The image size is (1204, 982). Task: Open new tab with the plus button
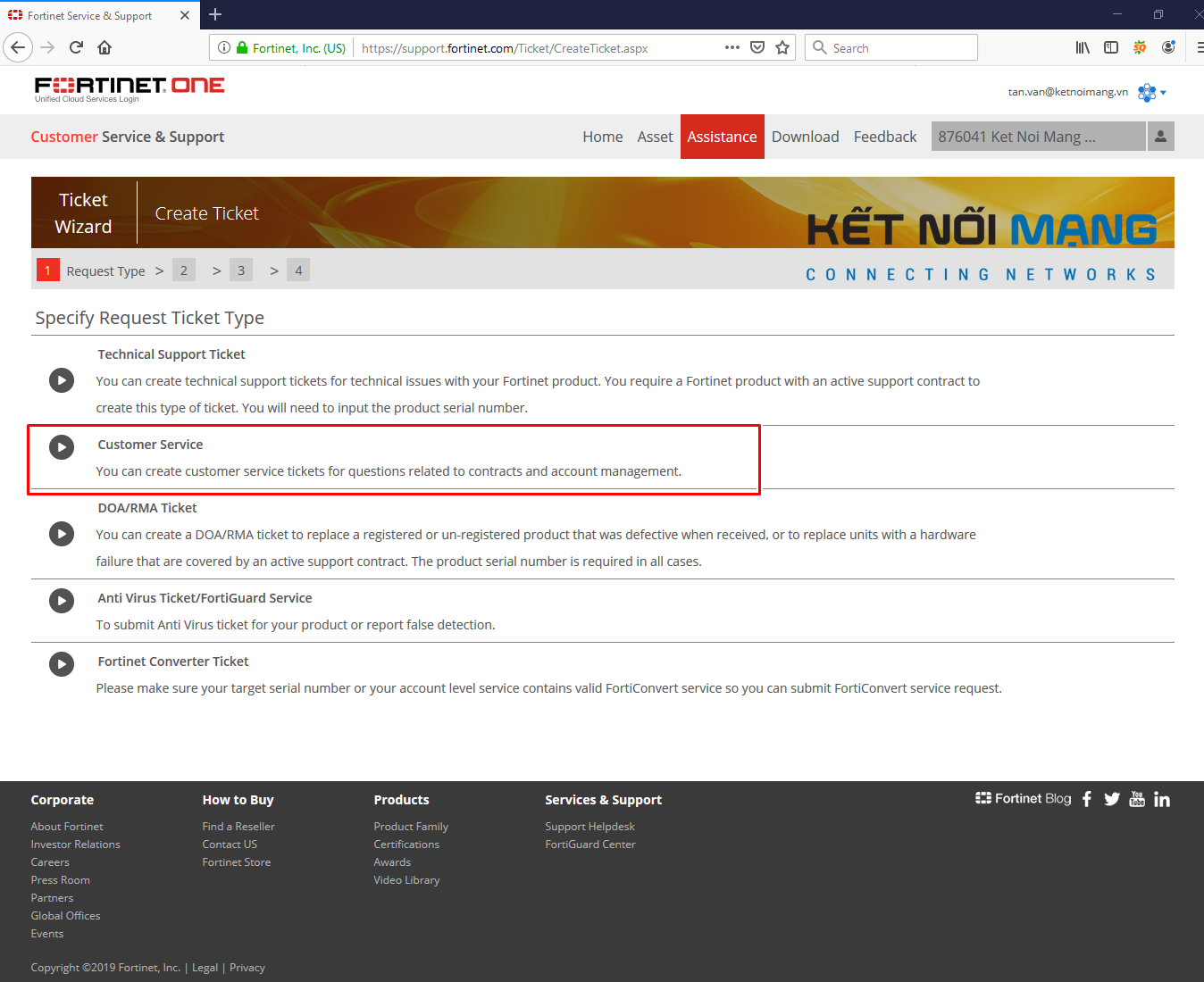(215, 14)
